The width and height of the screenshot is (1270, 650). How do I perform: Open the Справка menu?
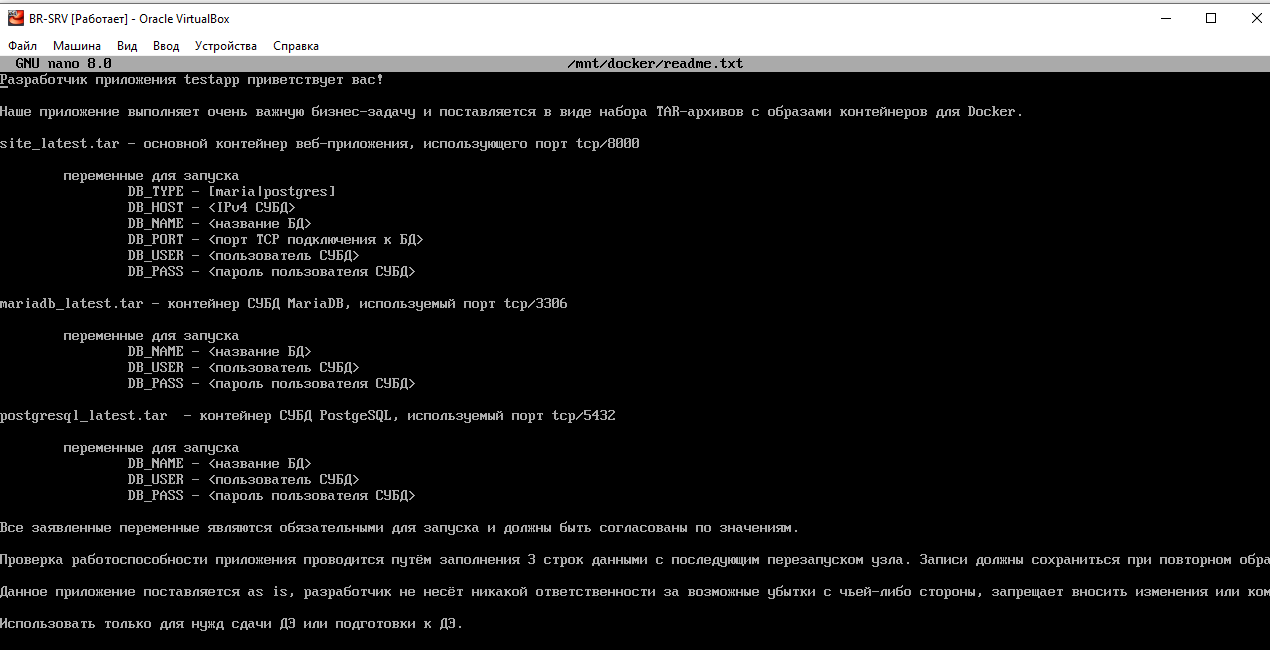tap(296, 46)
